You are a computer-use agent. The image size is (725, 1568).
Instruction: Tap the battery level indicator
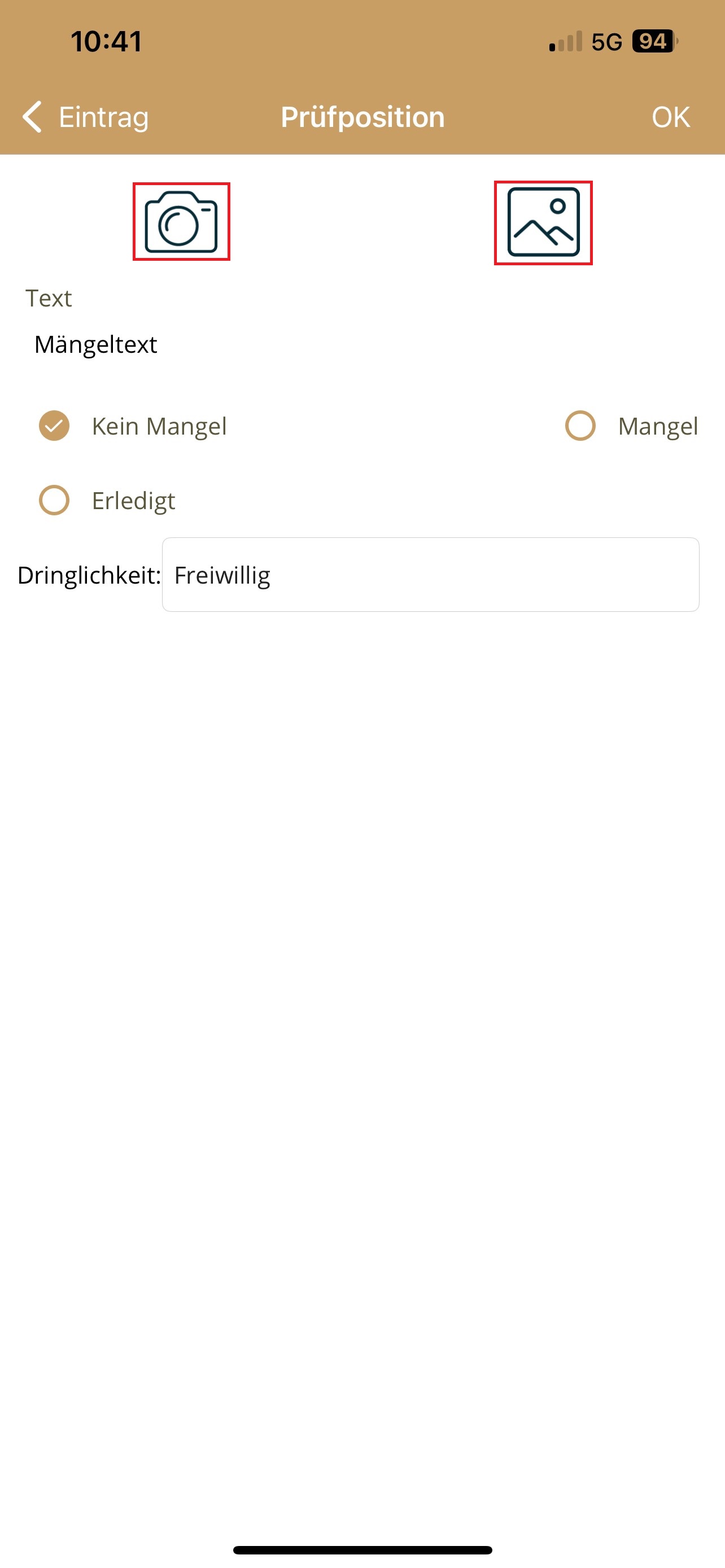(x=654, y=41)
